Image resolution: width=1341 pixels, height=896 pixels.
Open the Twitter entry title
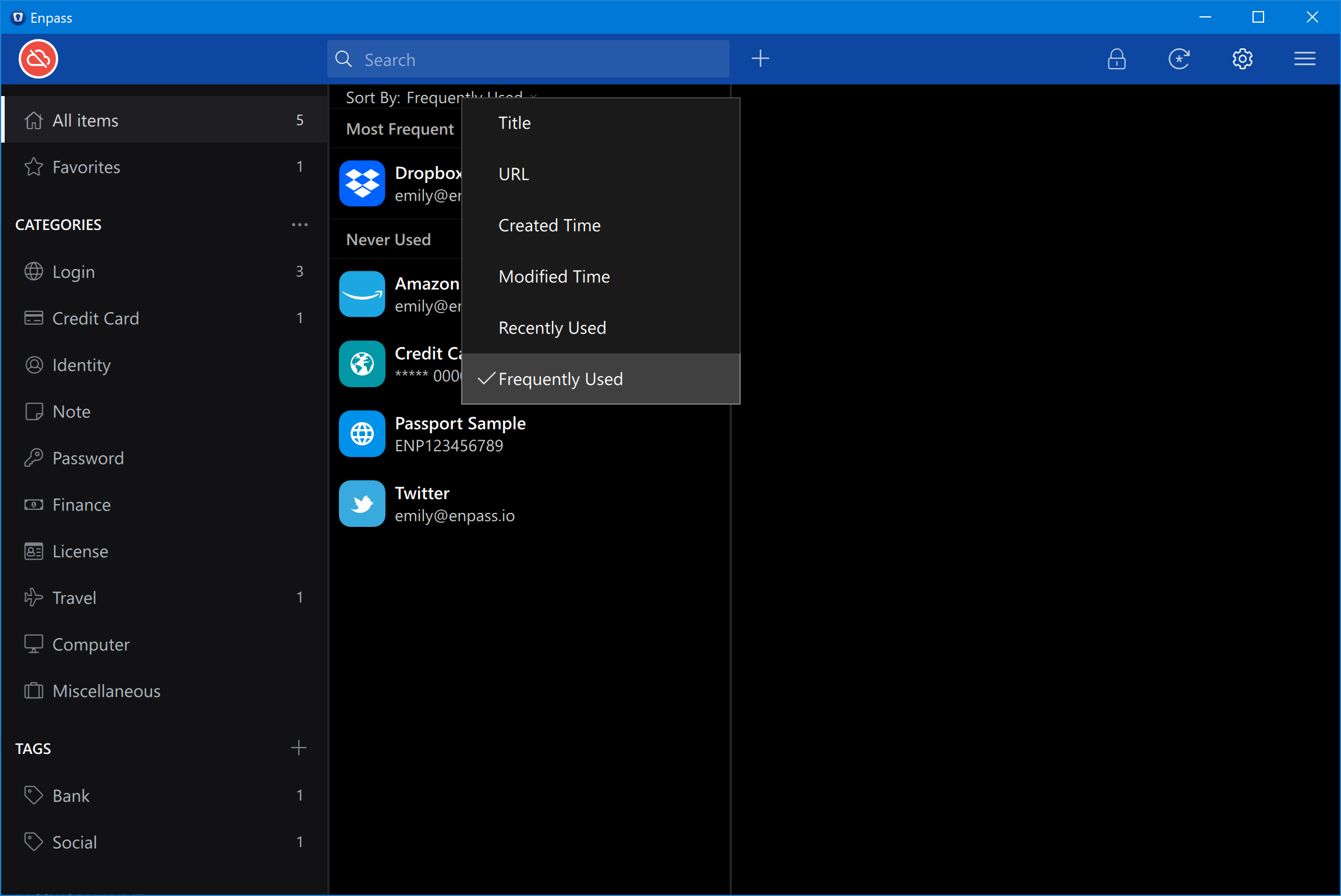(422, 493)
